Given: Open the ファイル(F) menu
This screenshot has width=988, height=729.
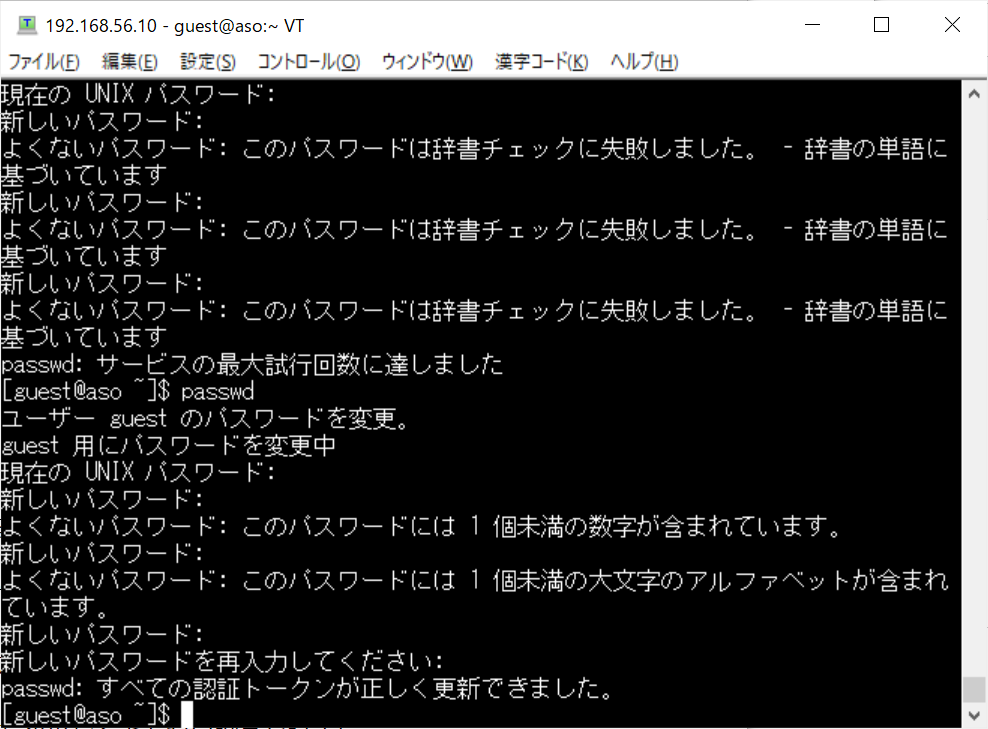Looking at the screenshot, I should coord(43,62).
